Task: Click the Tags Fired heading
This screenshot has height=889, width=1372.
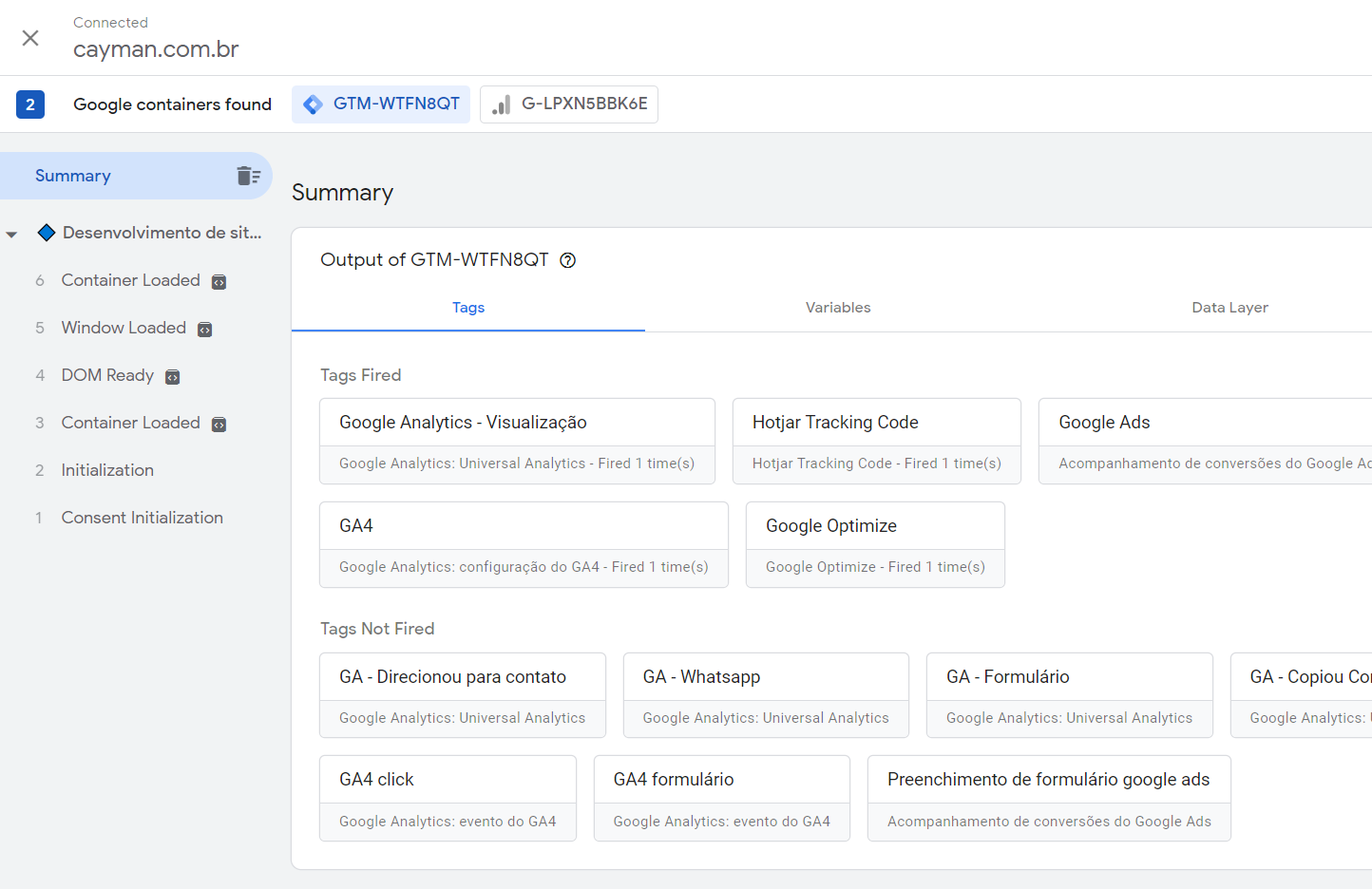Action: [x=361, y=375]
